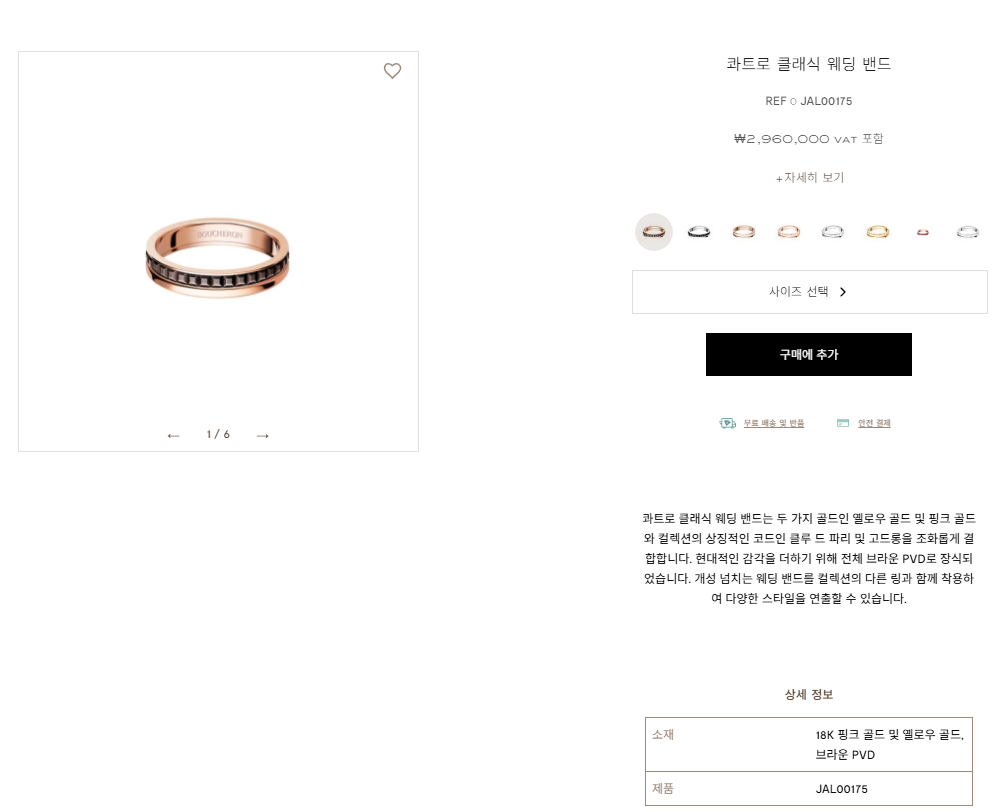The width and height of the screenshot is (992, 812).
Task: Expand +자세히 보기 price details
Action: 809,178
